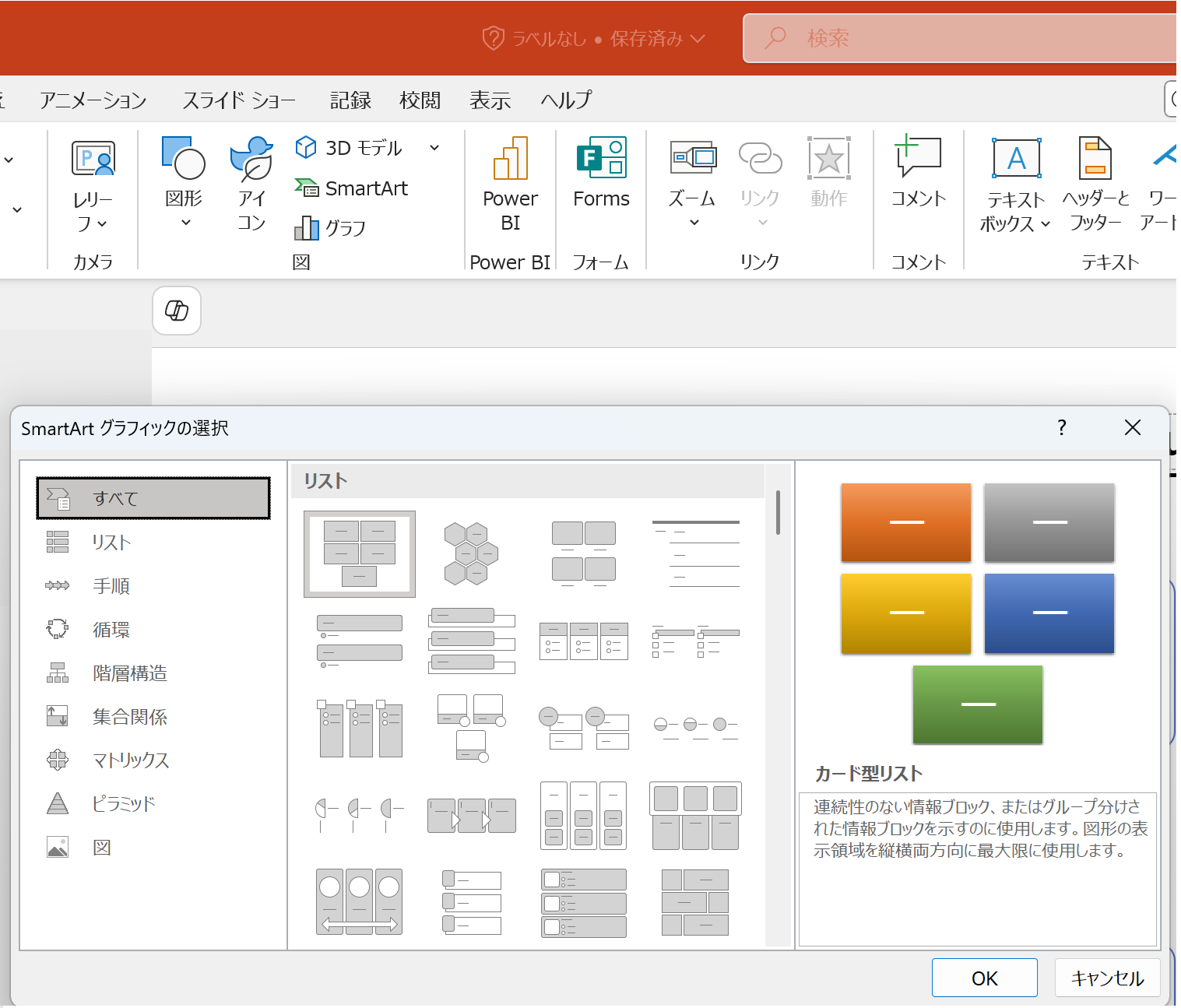Click the sensitivity label shield icon
Screen dimensions: 1181x1008
coord(493,38)
